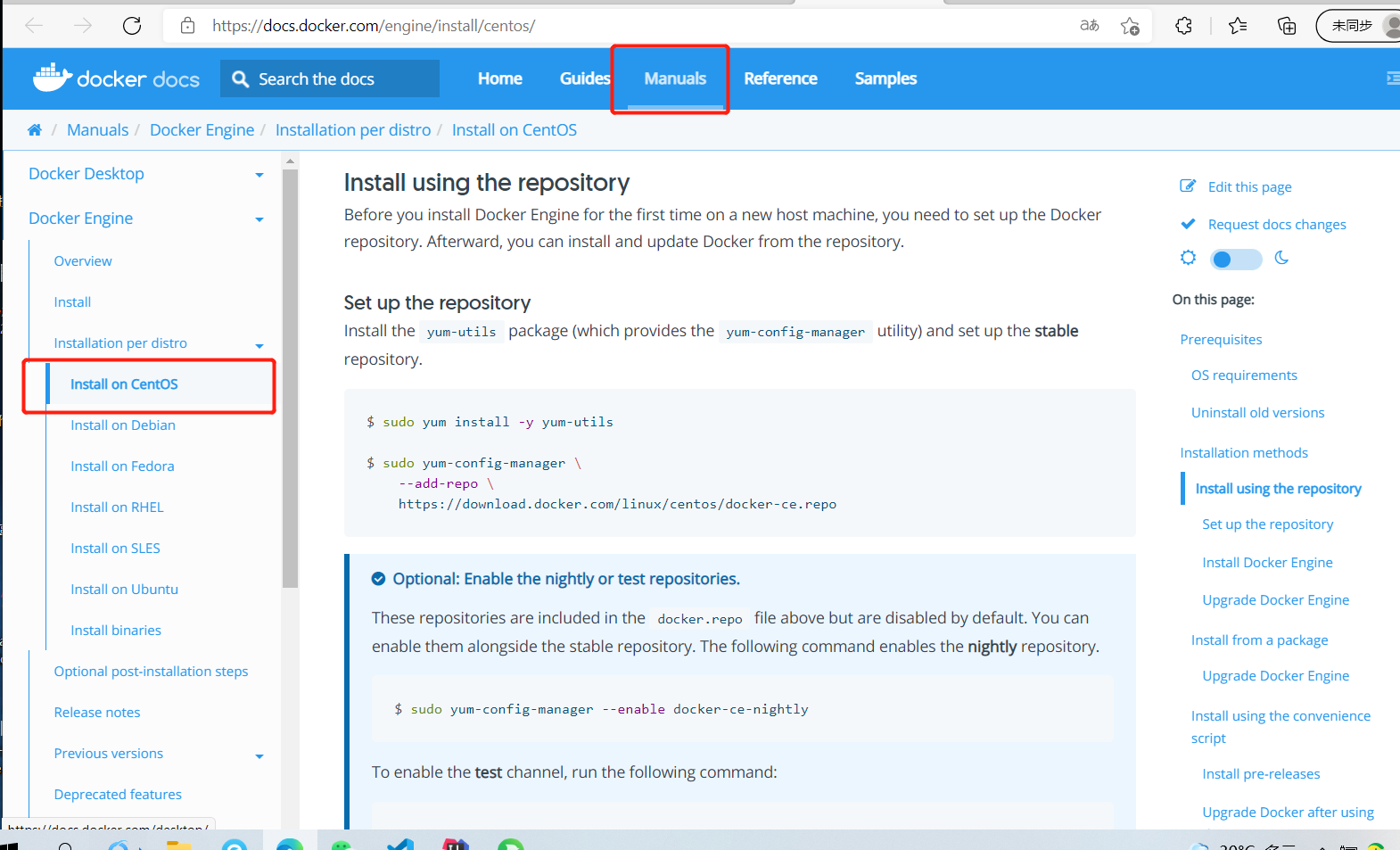Open the Samples nav tab
Viewport: 1400px width, 850px height.
pyautogui.click(x=885, y=78)
